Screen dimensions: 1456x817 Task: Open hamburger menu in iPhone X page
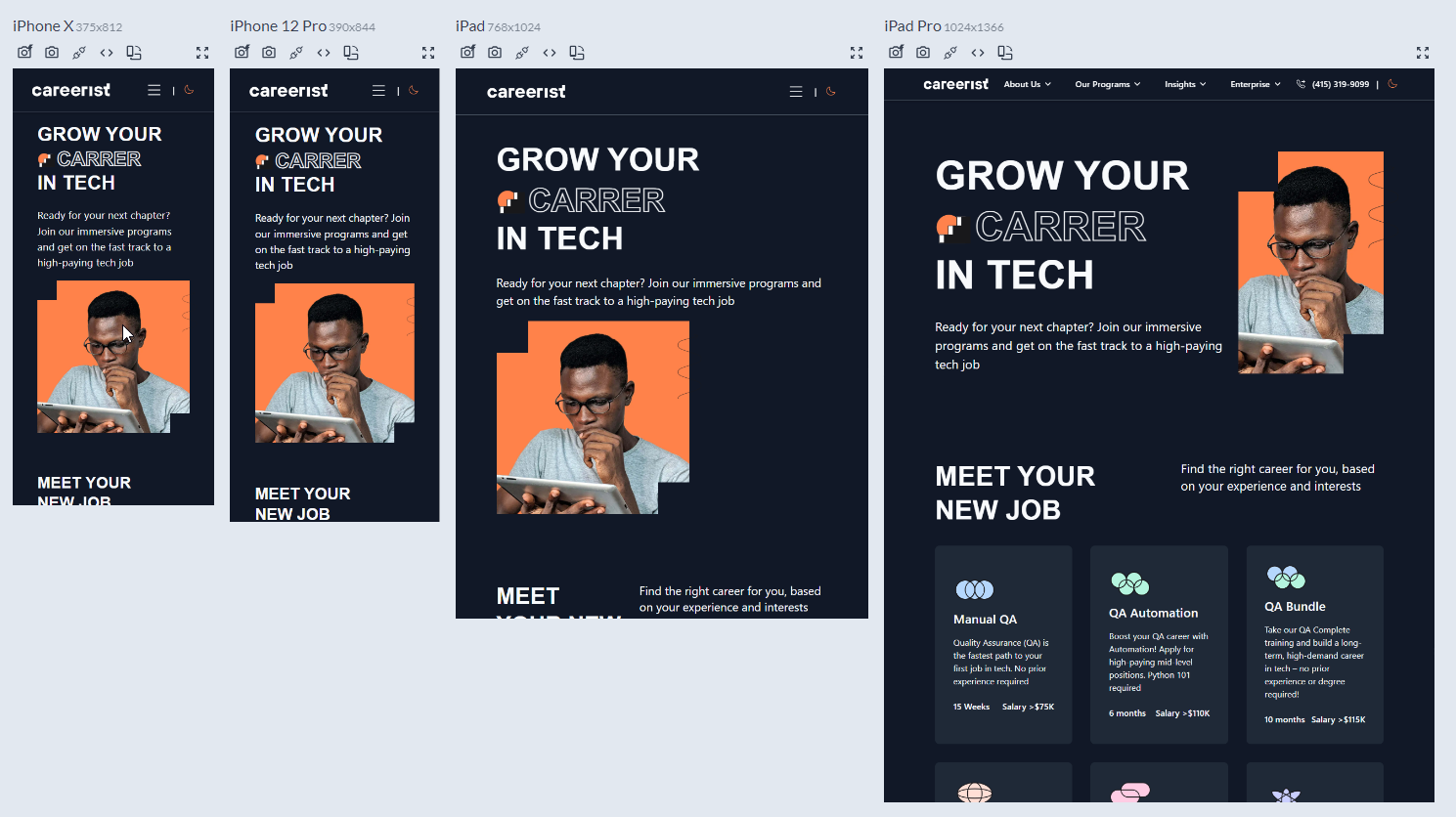154,90
